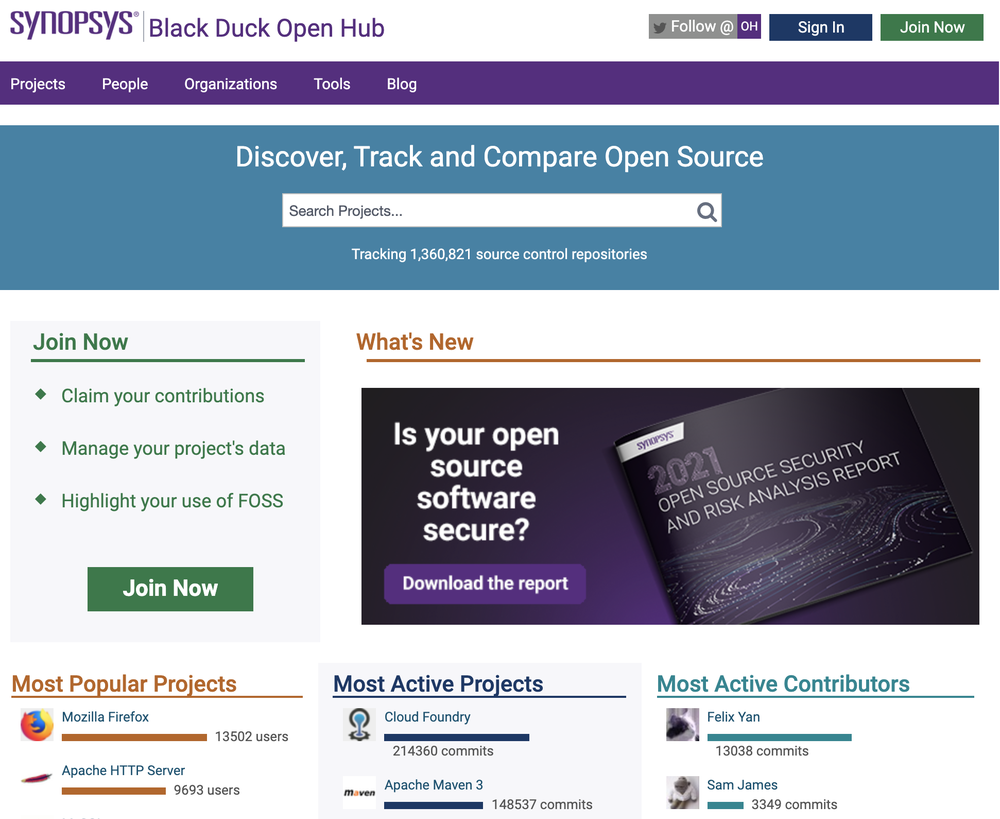Viewport: 1000px width, 819px height.
Task: Click the 9693 users count
Action: coord(207,790)
